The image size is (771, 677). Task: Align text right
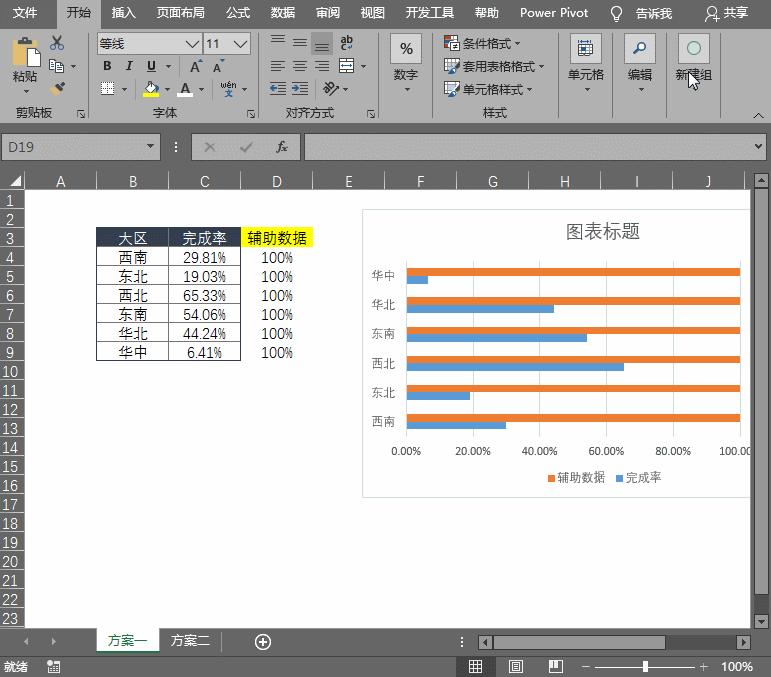pyautogui.click(x=322, y=66)
